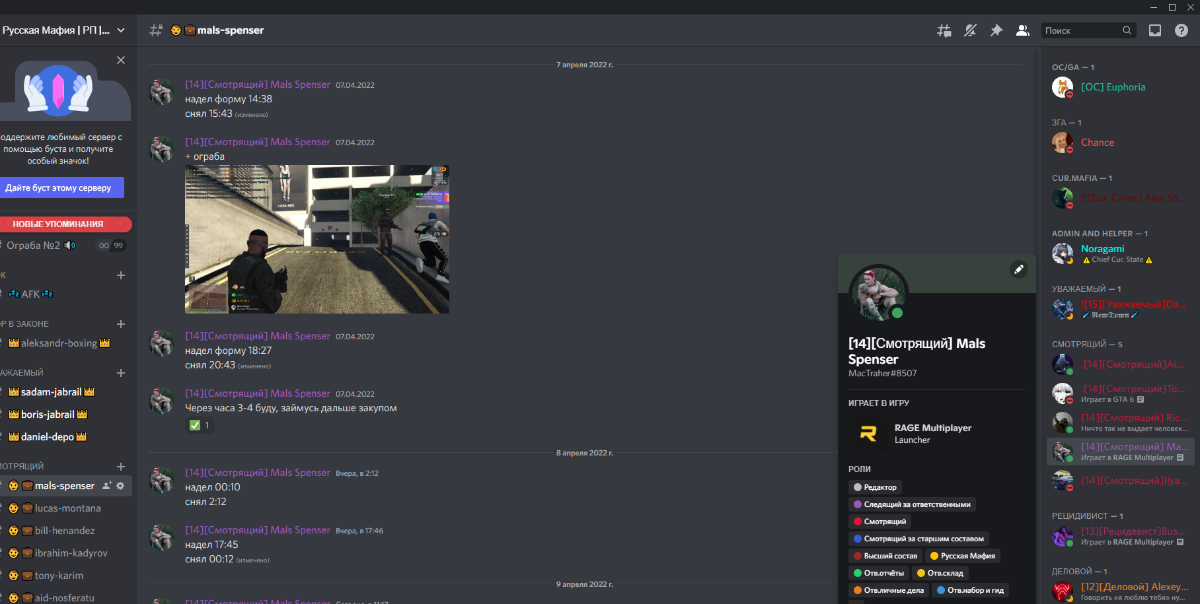Screen dimensions: 1200x604
Task: Open settings gear for mals-spenser channel
Action: (121, 486)
